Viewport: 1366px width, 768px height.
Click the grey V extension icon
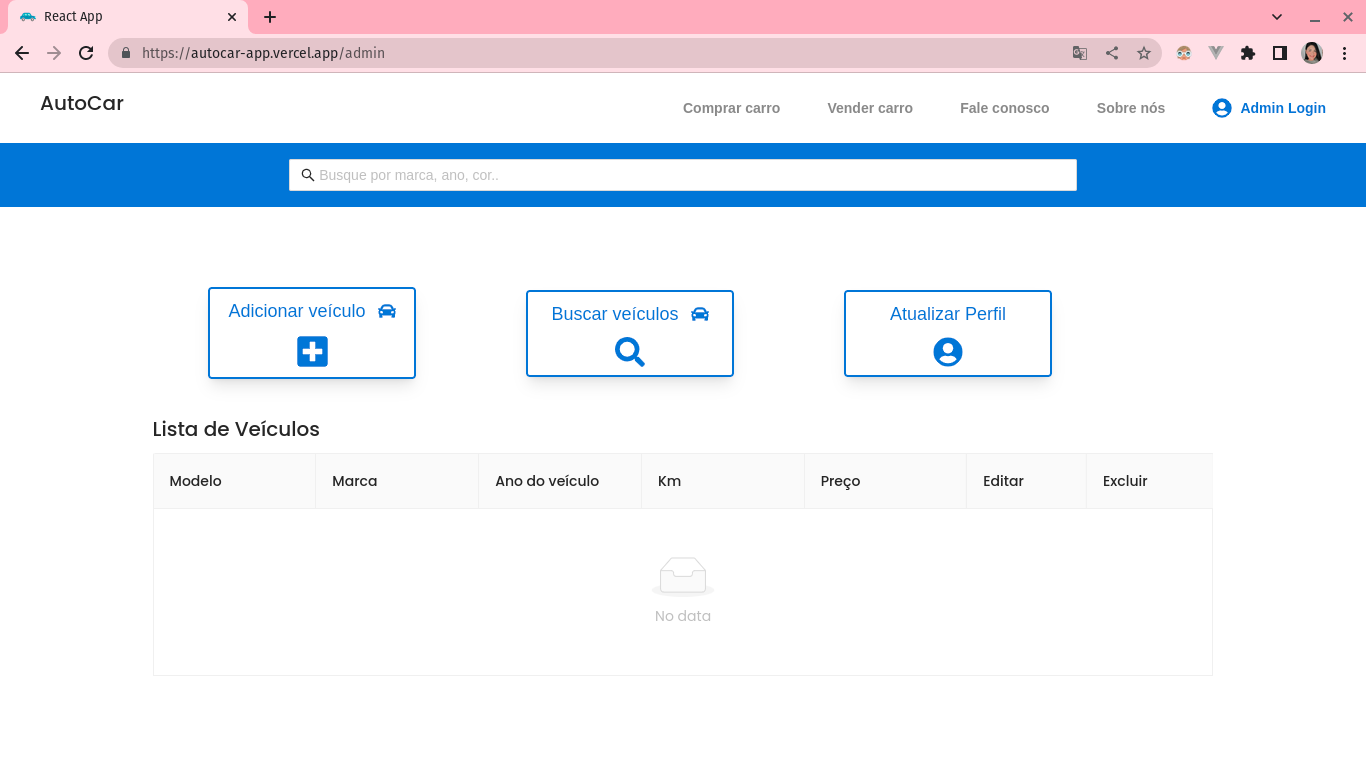pyautogui.click(x=1216, y=53)
